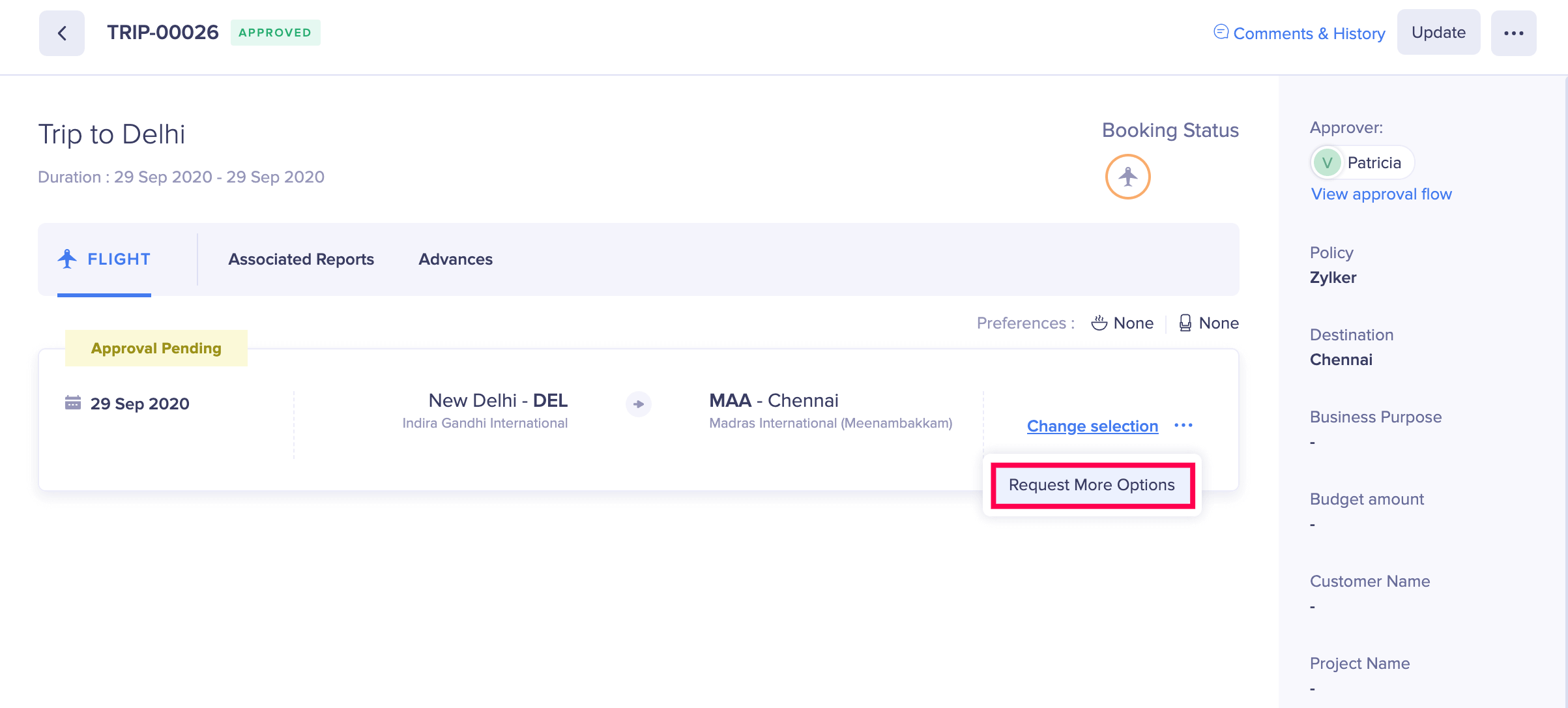This screenshot has width=1568, height=708.
Task: Click the airplane Booking Status icon
Action: [x=1127, y=175]
